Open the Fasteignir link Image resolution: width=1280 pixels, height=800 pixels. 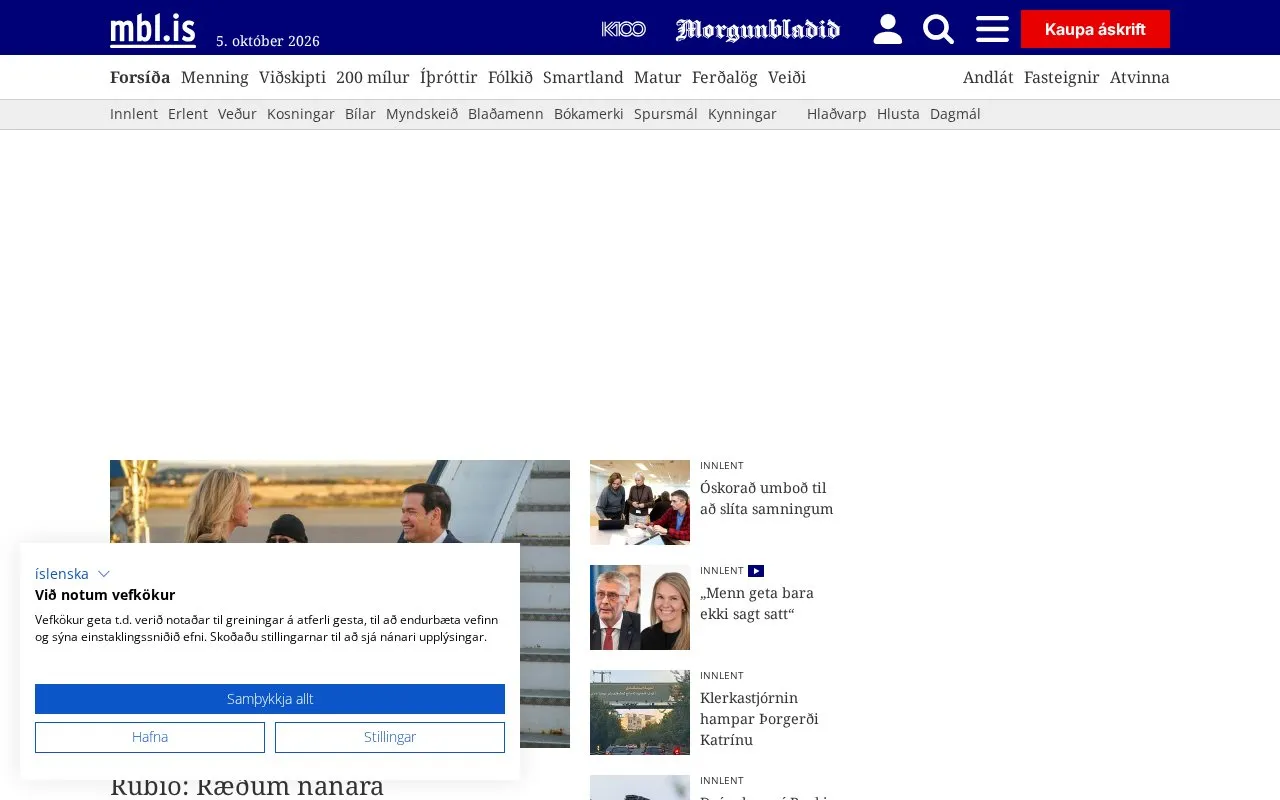click(1062, 77)
